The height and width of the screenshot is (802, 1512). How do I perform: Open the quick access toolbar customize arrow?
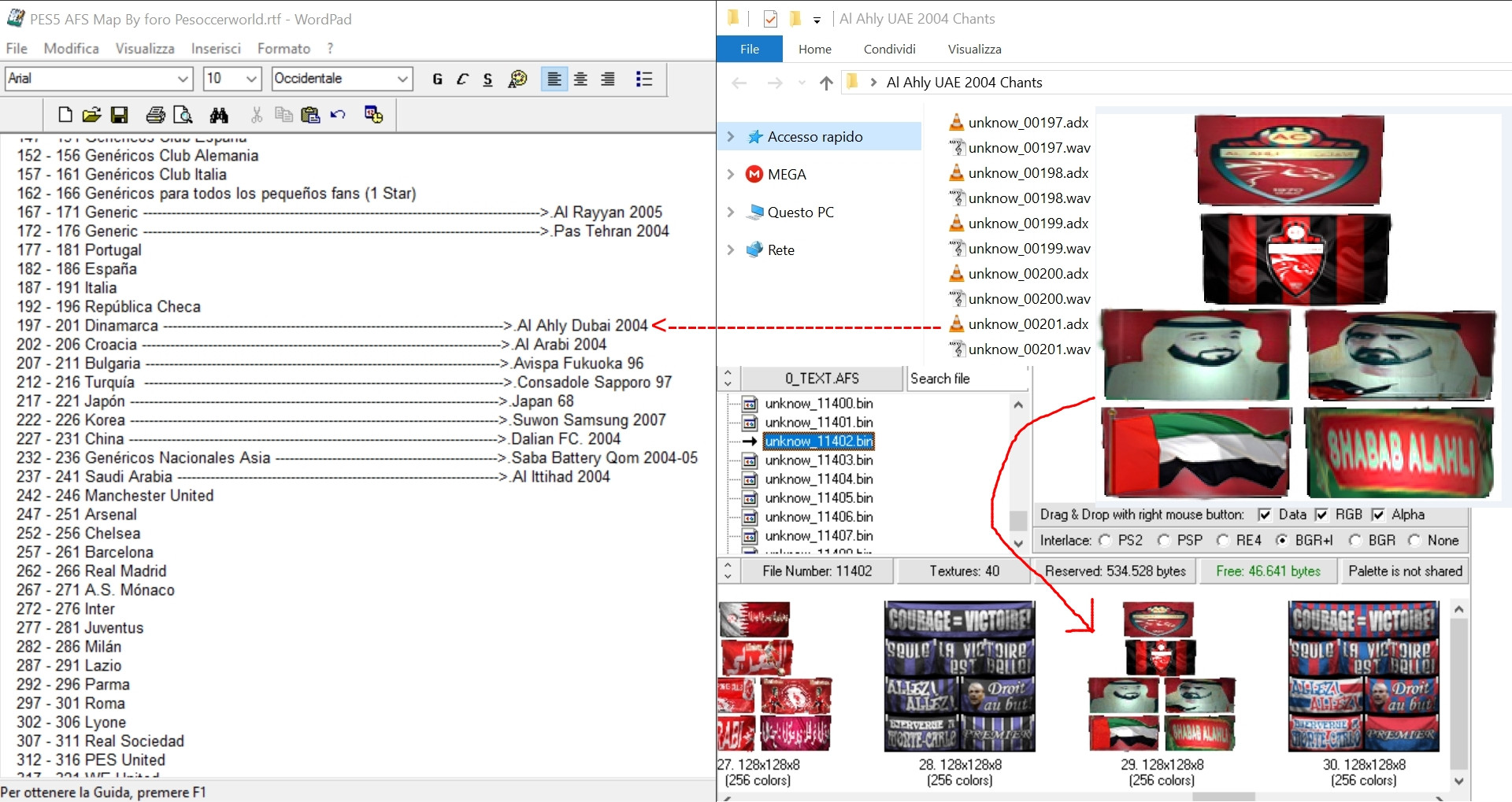[817, 20]
